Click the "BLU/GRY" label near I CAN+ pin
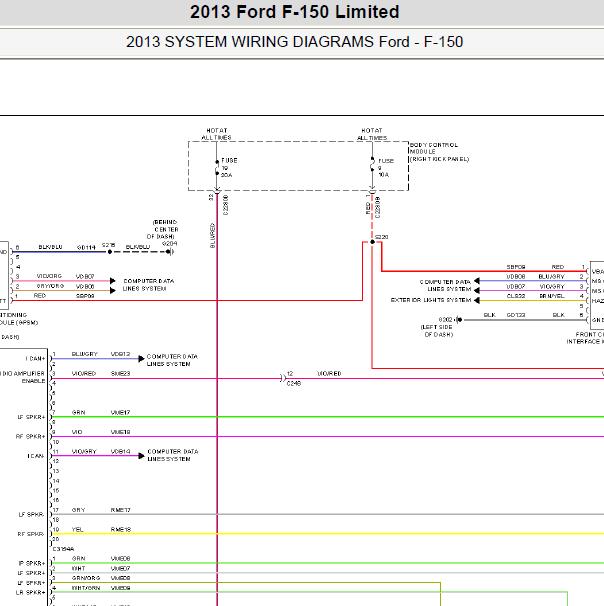This screenshot has width=604, height=606. pos(85,354)
